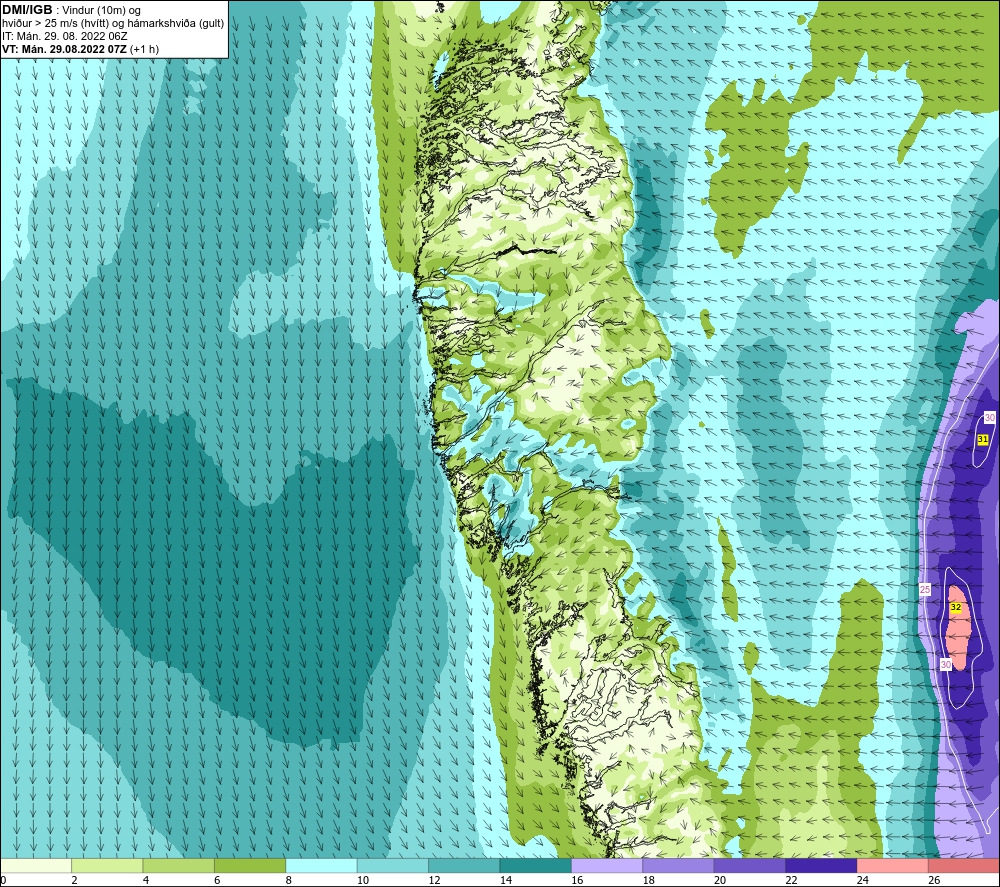
Task: Click the legend scale number '24'
Action: (x=863, y=880)
